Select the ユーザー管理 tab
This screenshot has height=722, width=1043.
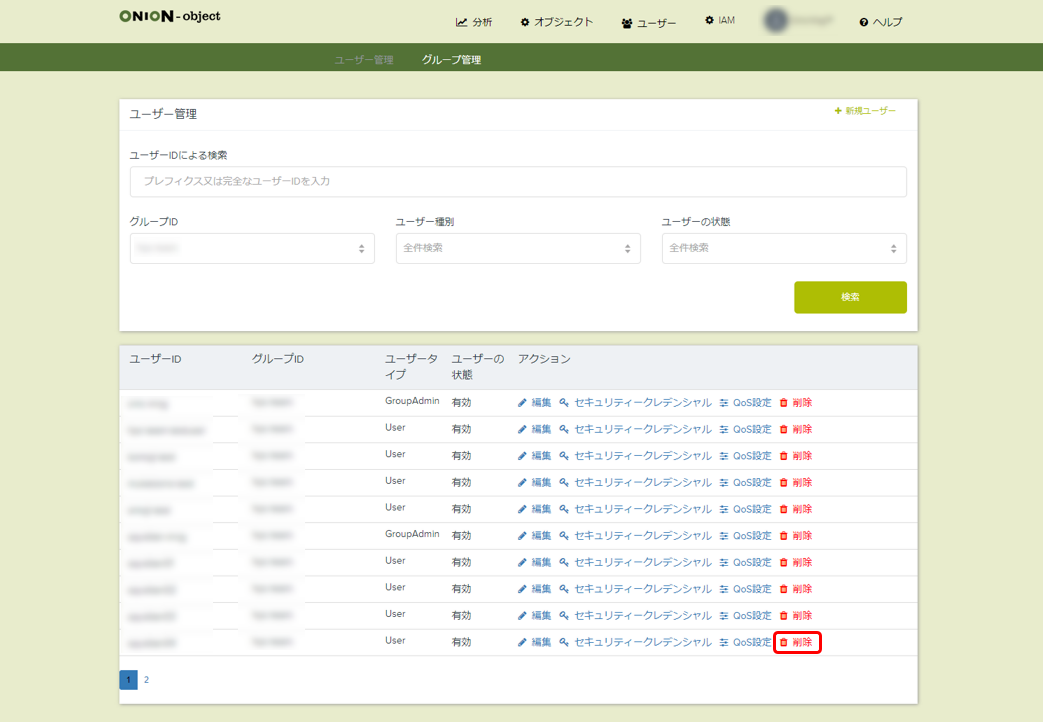click(364, 60)
